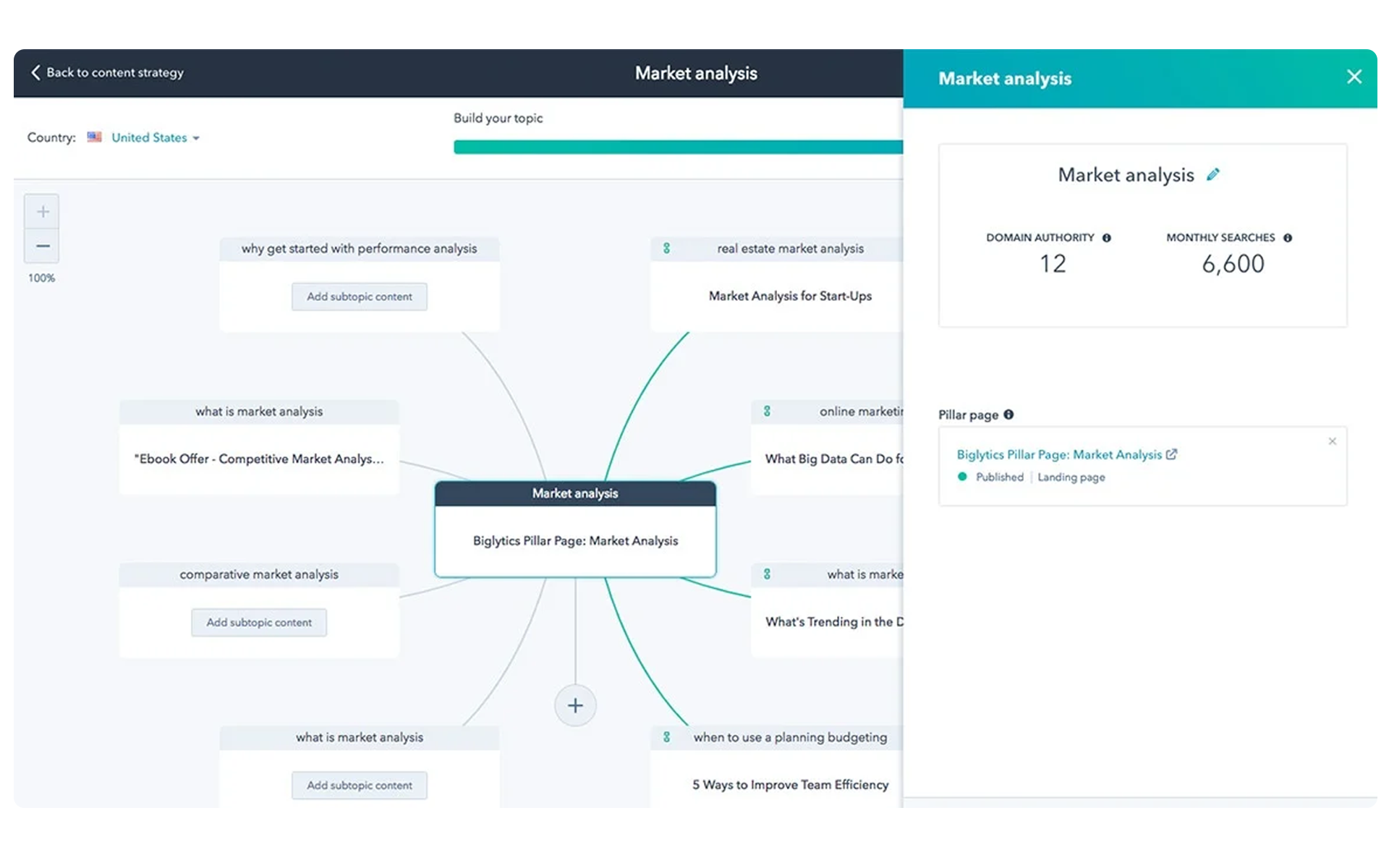Zoom out the topic map with minus

(43, 246)
